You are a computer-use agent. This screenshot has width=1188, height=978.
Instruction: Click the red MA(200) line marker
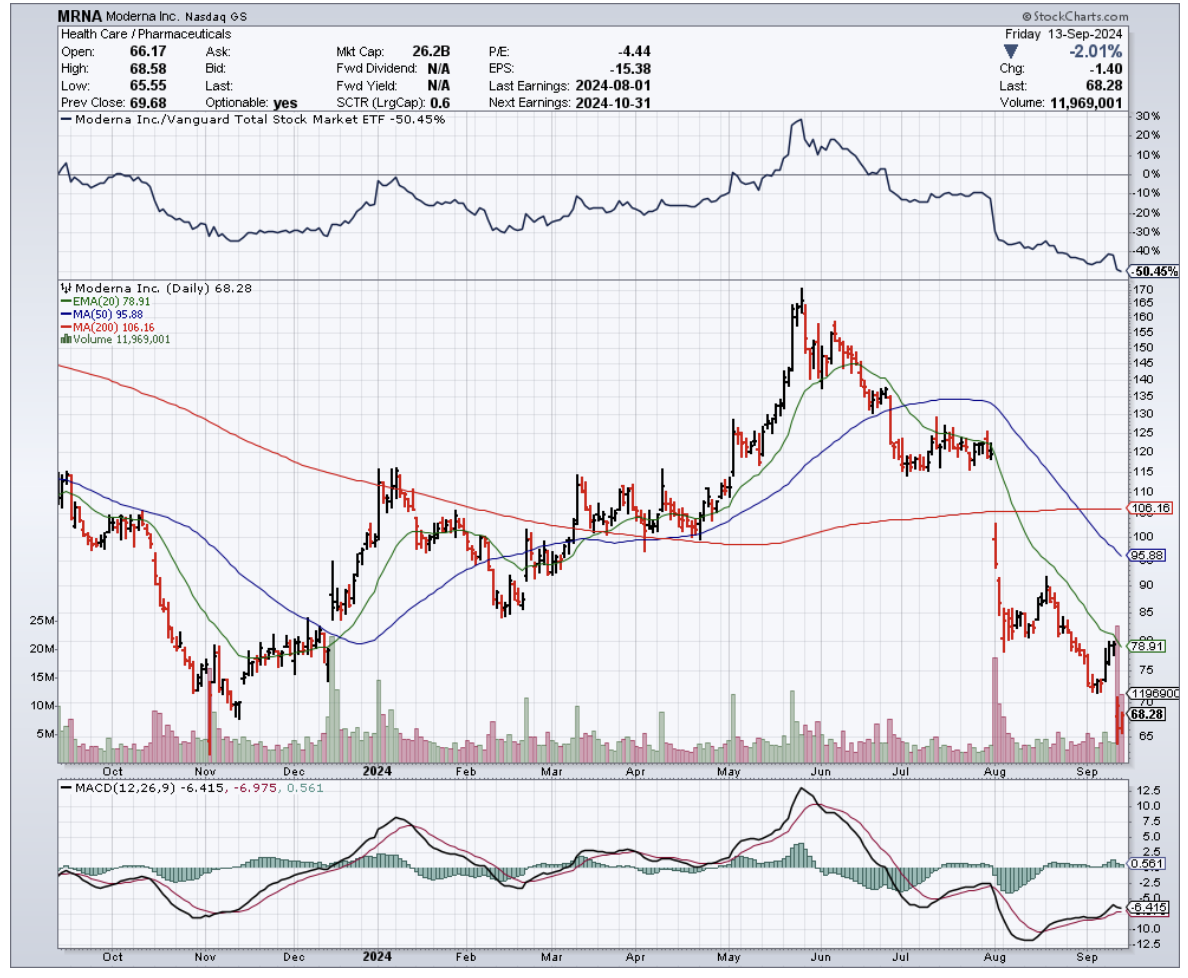(64, 327)
